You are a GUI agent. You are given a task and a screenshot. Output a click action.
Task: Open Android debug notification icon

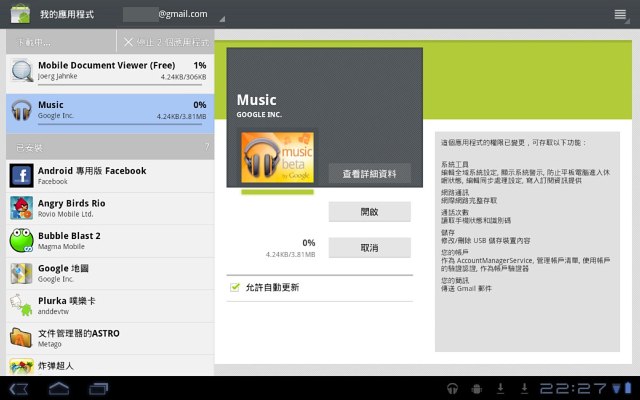[x=476, y=389]
